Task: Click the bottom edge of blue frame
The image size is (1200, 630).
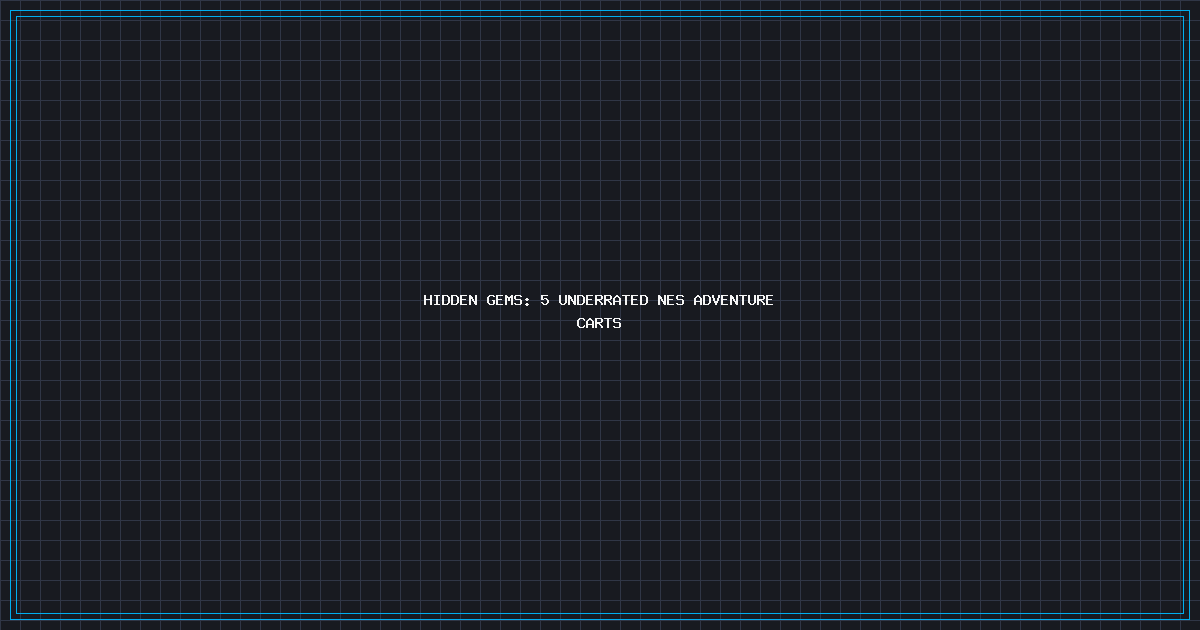Action: 600,618
